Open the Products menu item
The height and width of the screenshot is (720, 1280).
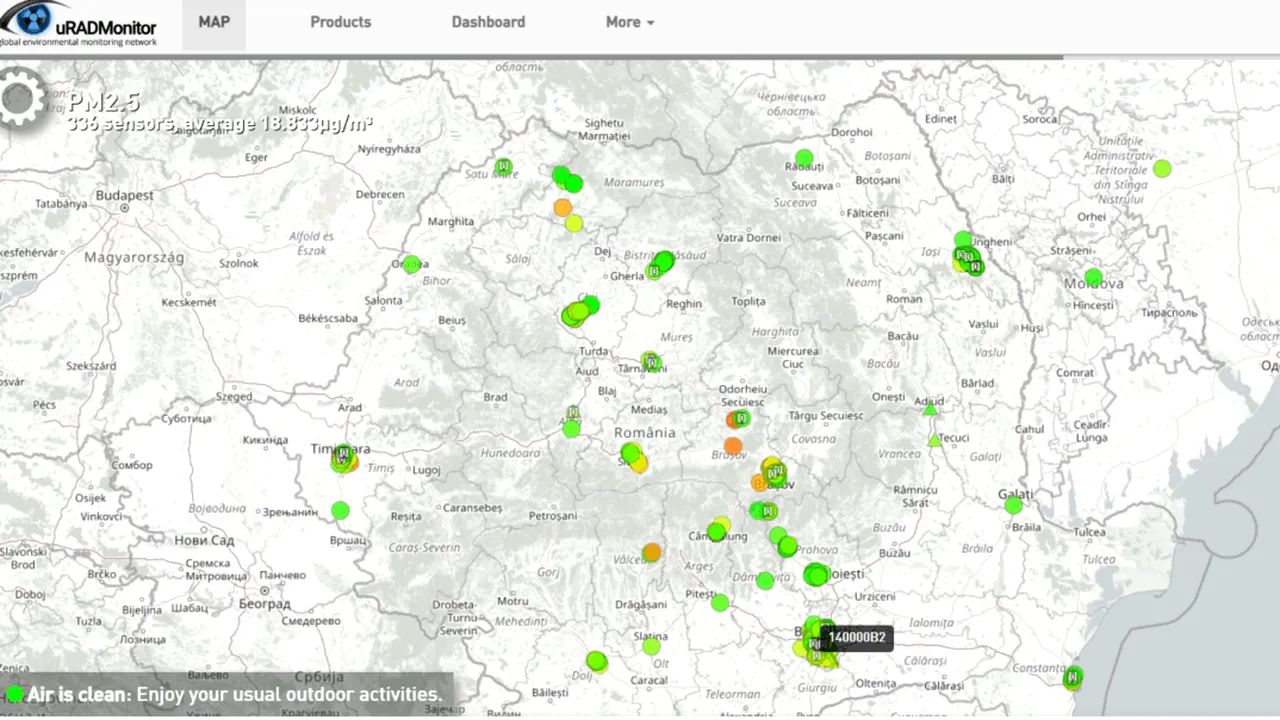pos(340,22)
